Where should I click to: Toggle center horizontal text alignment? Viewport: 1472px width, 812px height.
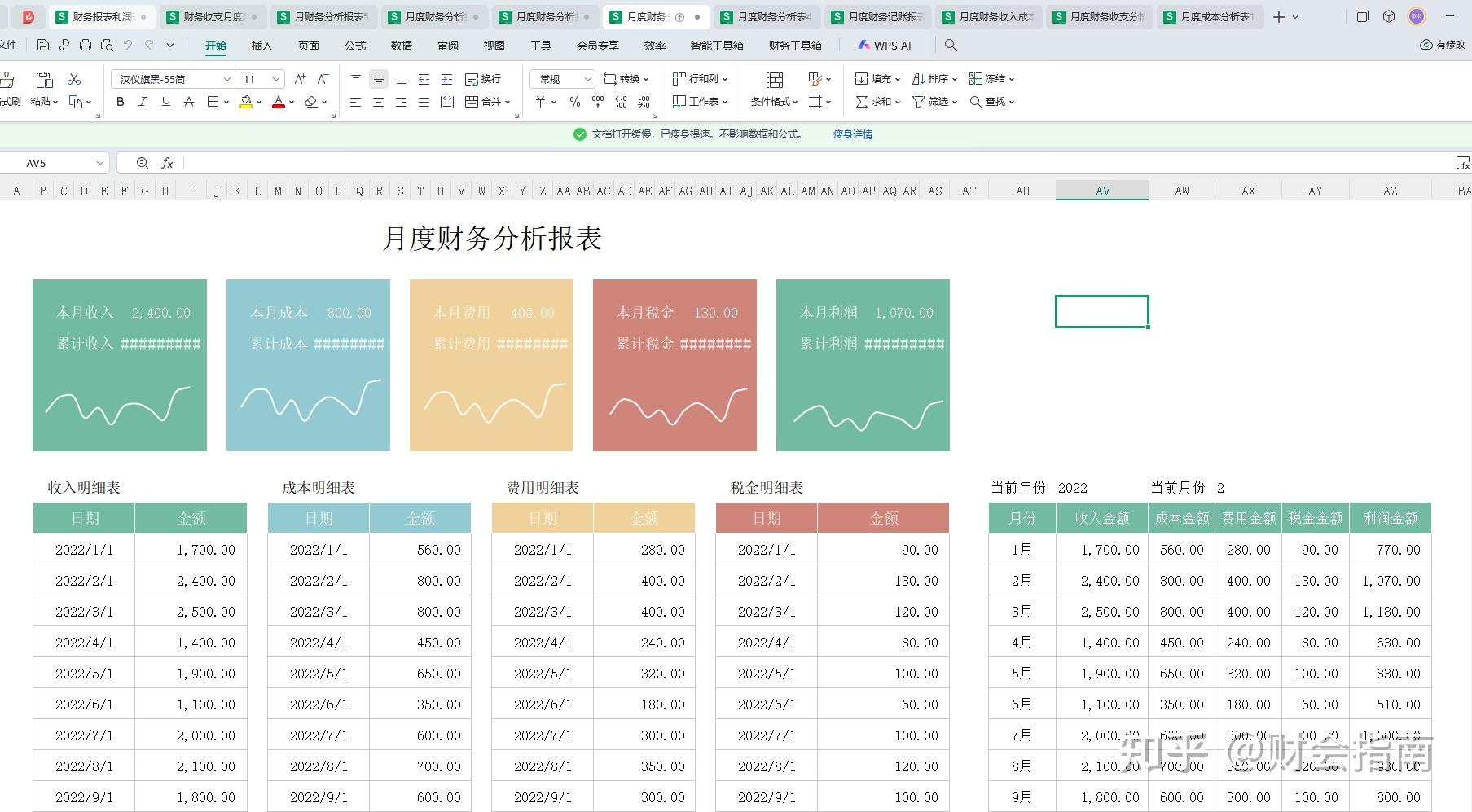tap(379, 102)
